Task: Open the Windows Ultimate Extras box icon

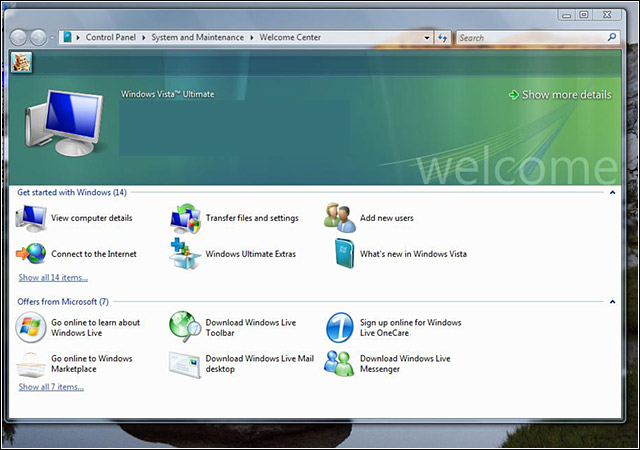Action: pos(185,254)
